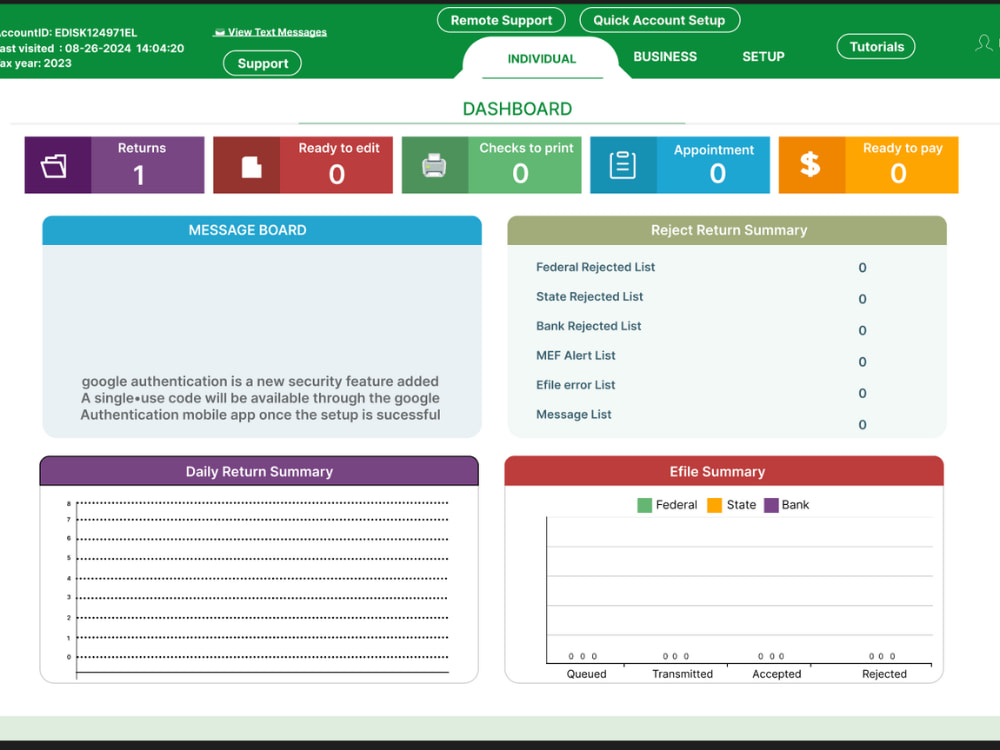The image size is (1000, 750).
Task: Click the Appointment count 0
Action: pos(717,173)
